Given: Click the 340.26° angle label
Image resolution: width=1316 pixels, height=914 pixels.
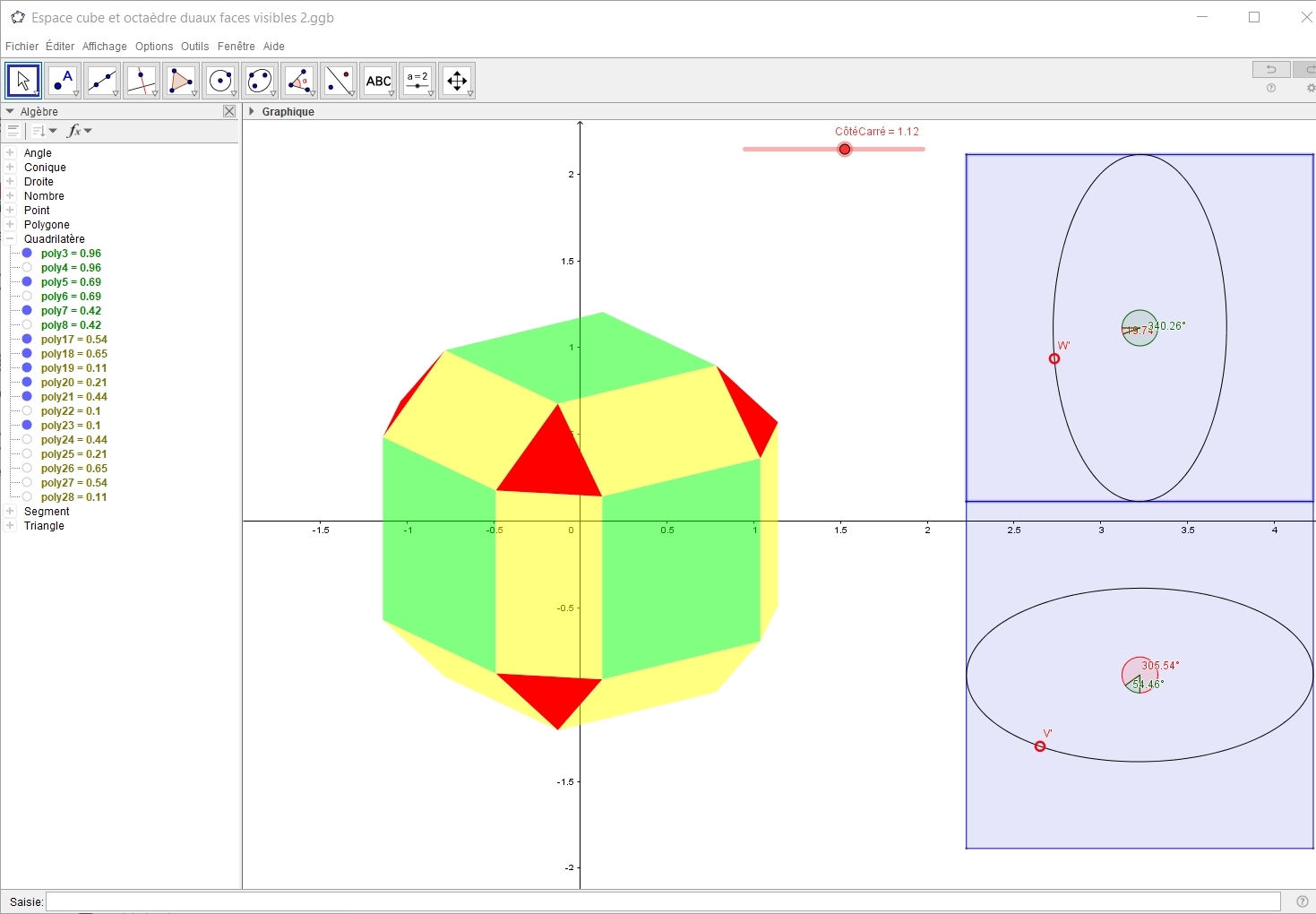Looking at the screenshot, I should click(x=1166, y=326).
